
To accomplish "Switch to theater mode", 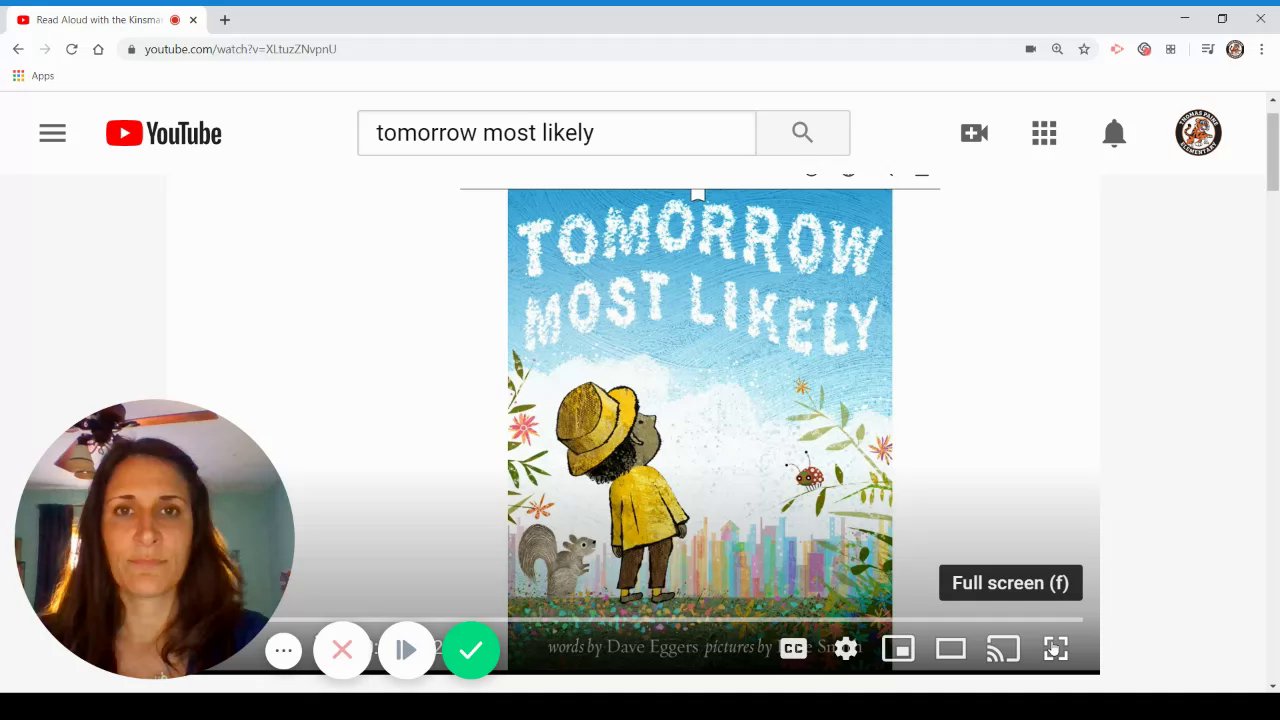I will [x=950, y=649].
